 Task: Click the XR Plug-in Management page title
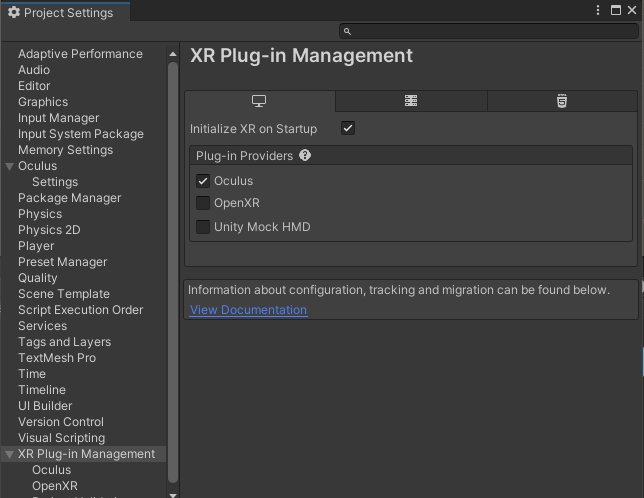301,56
